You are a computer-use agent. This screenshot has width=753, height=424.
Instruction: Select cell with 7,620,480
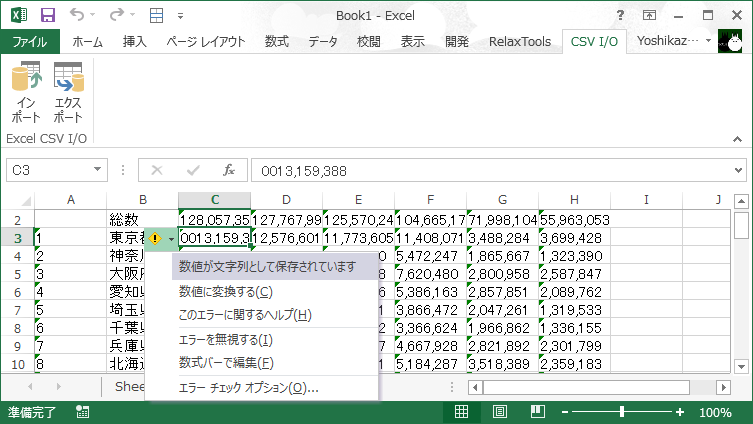coord(430,274)
